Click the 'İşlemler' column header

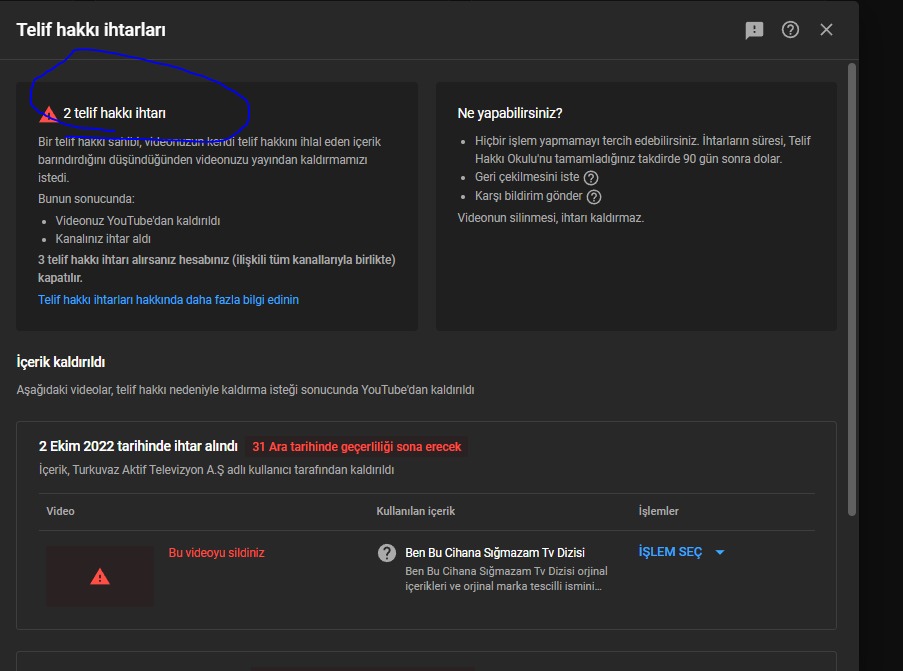(658, 511)
